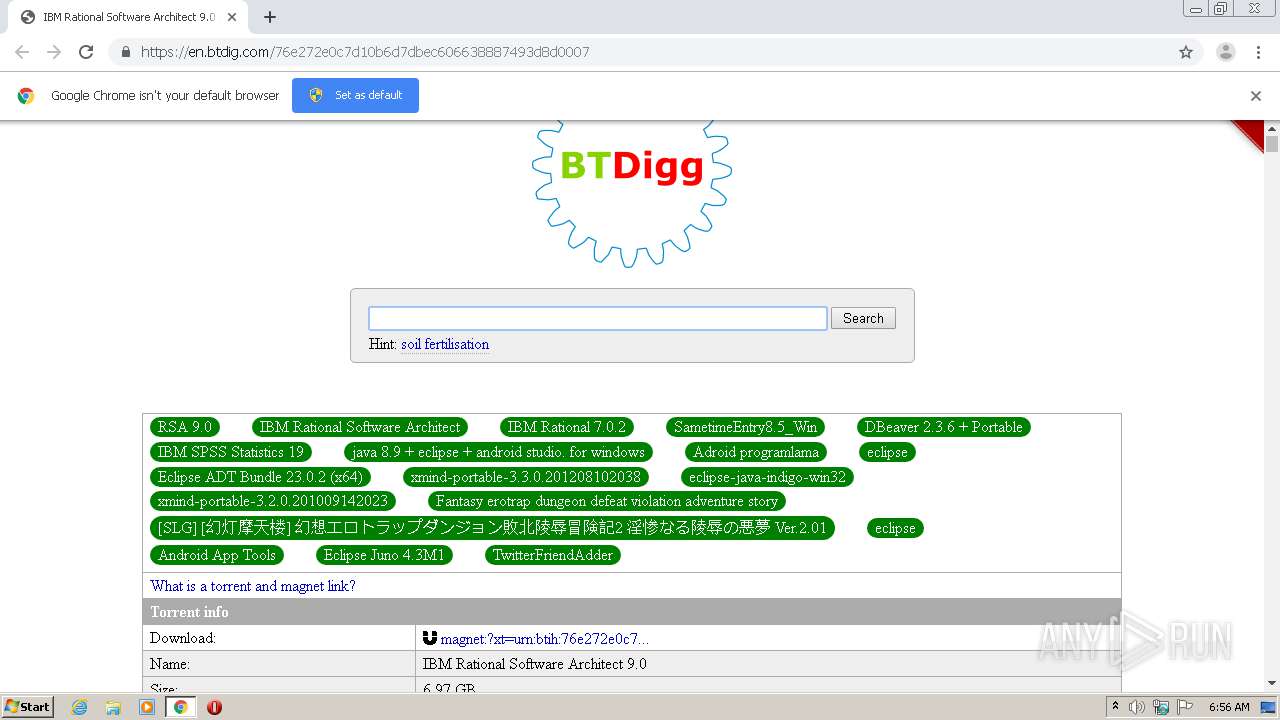Close the IBM Rational Software Architect tab

233,17
